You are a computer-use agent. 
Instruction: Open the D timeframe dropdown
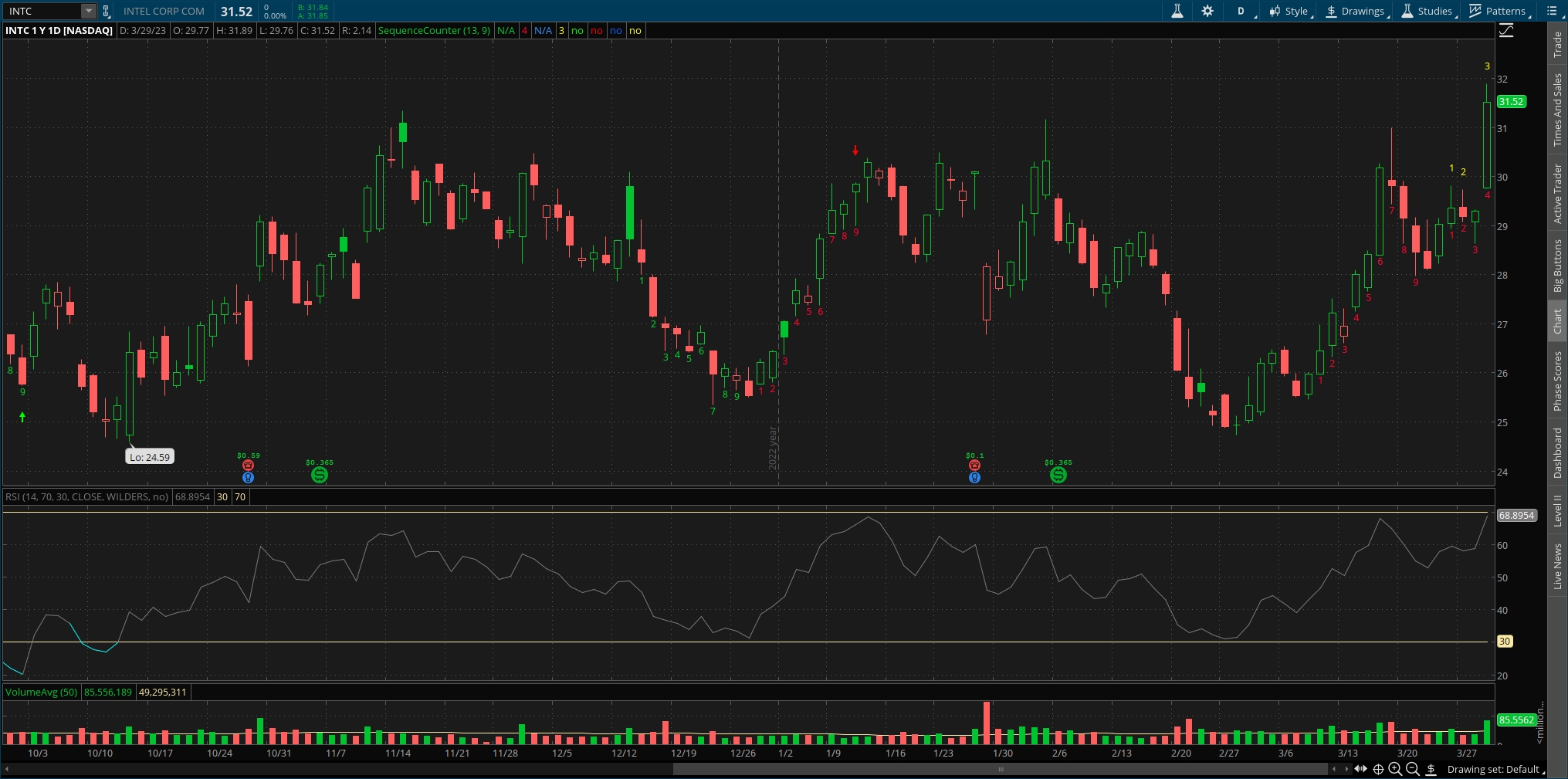(x=1243, y=11)
